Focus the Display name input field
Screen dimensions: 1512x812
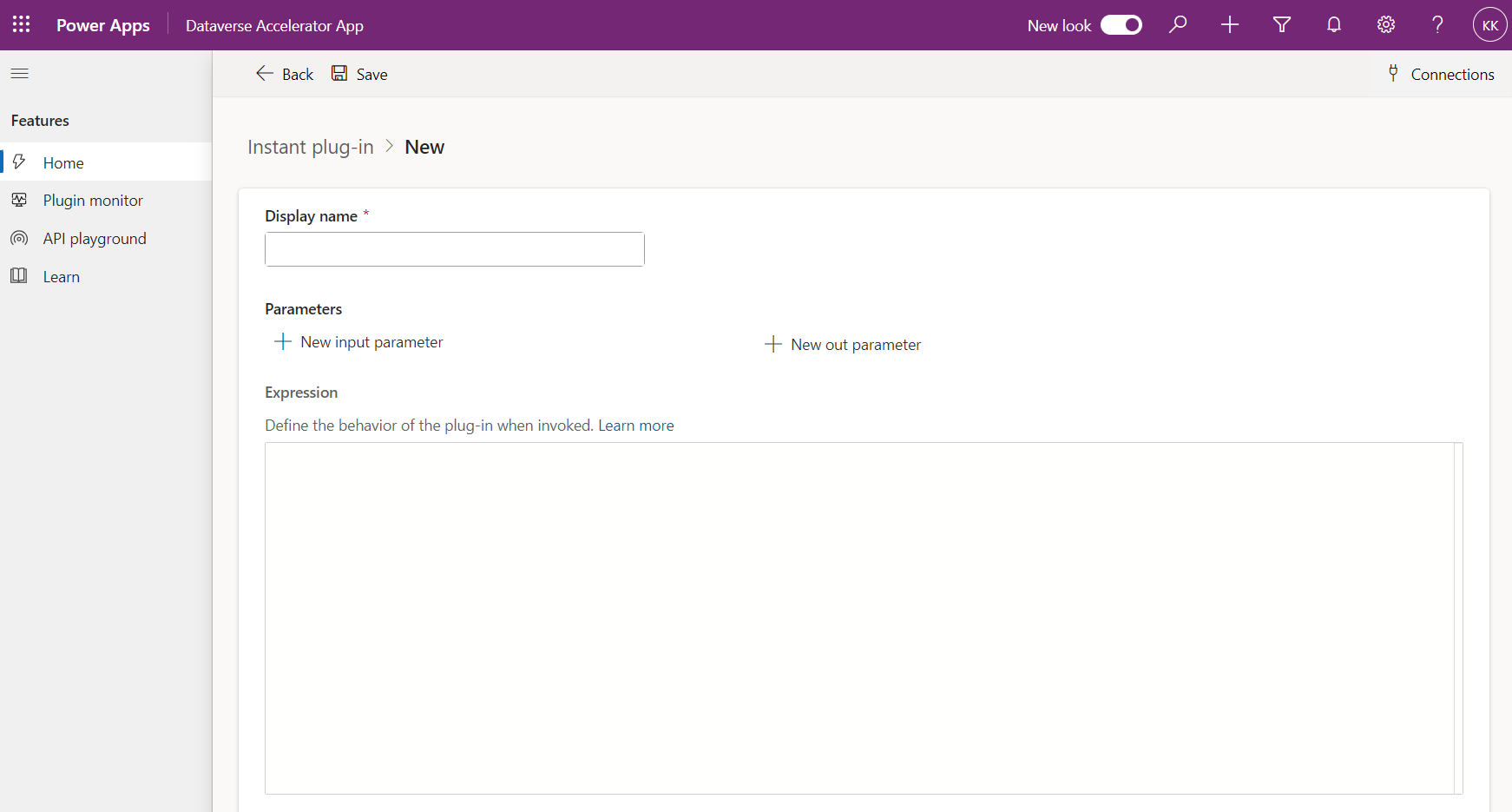coord(455,249)
